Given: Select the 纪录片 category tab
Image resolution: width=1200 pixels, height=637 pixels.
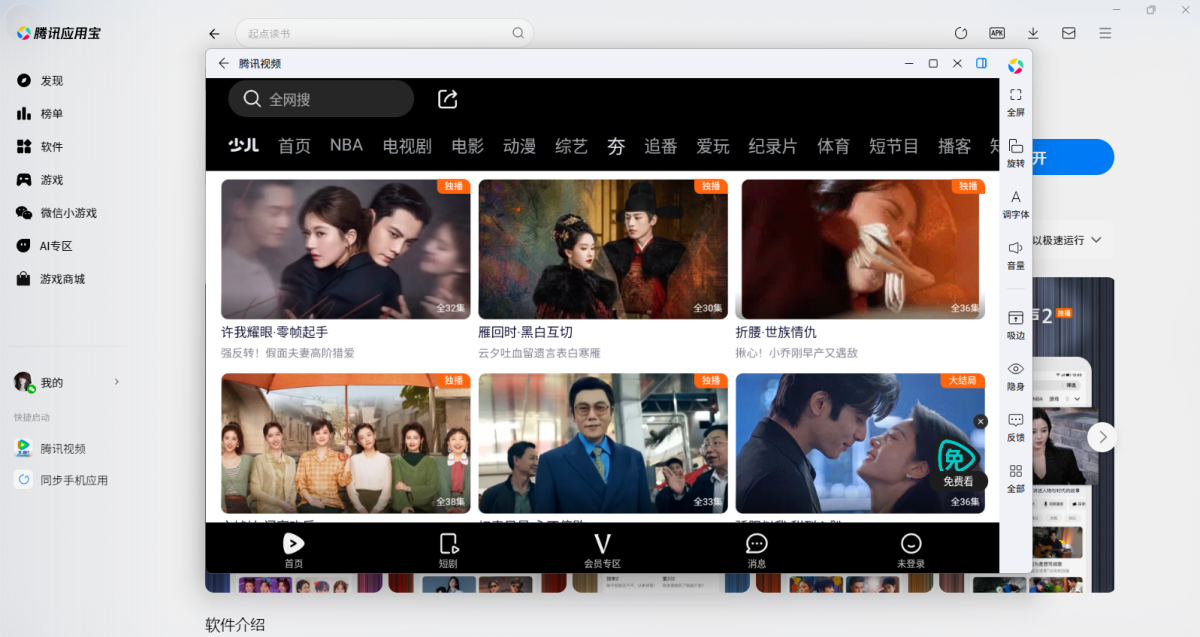Looking at the screenshot, I should pyautogui.click(x=772, y=146).
